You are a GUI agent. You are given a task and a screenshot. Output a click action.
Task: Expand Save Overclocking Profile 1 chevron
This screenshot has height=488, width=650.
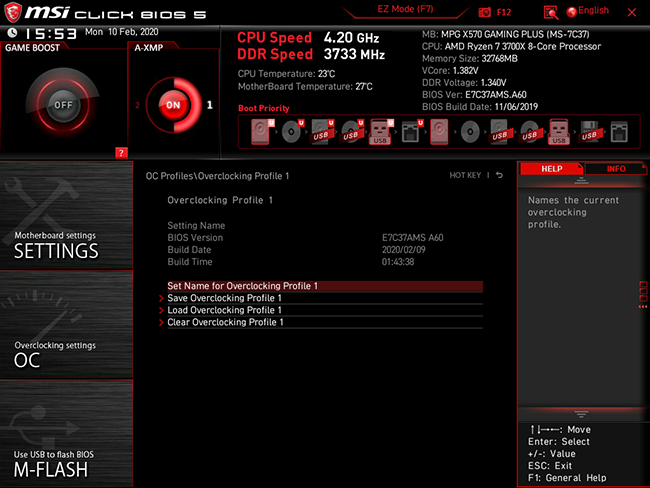(161, 298)
